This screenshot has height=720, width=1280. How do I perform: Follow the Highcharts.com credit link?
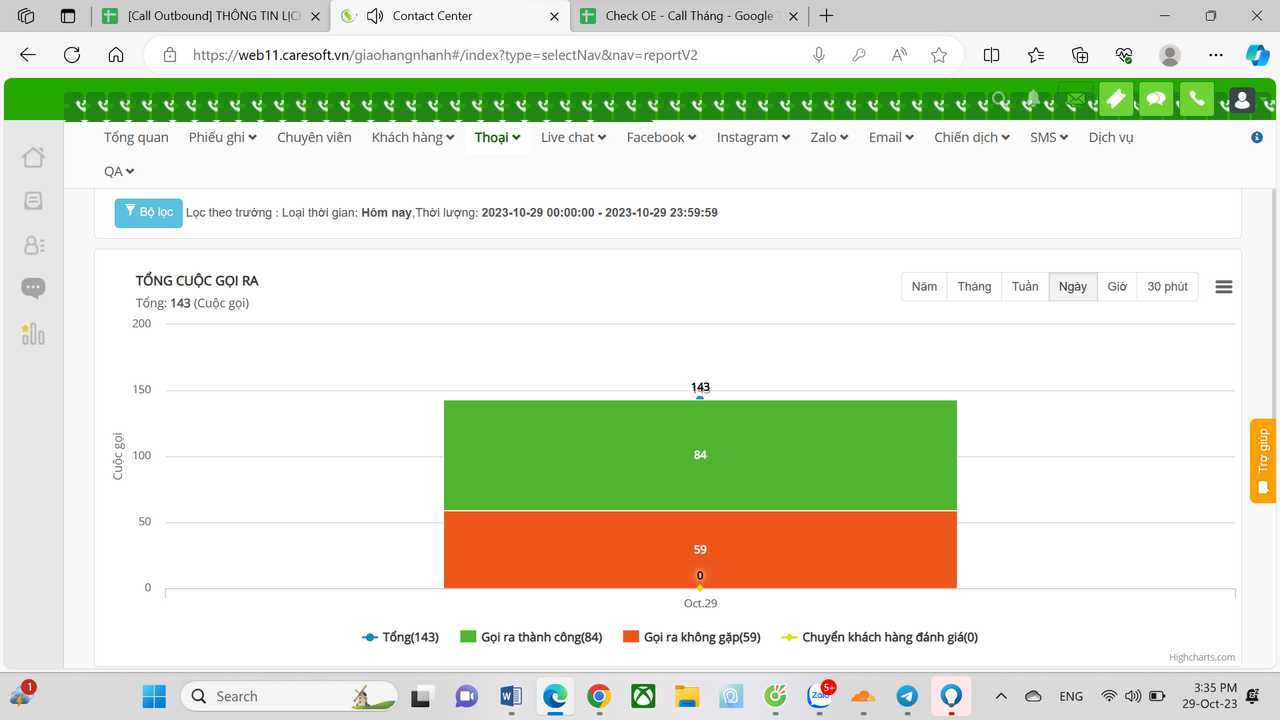tap(1202, 657)
